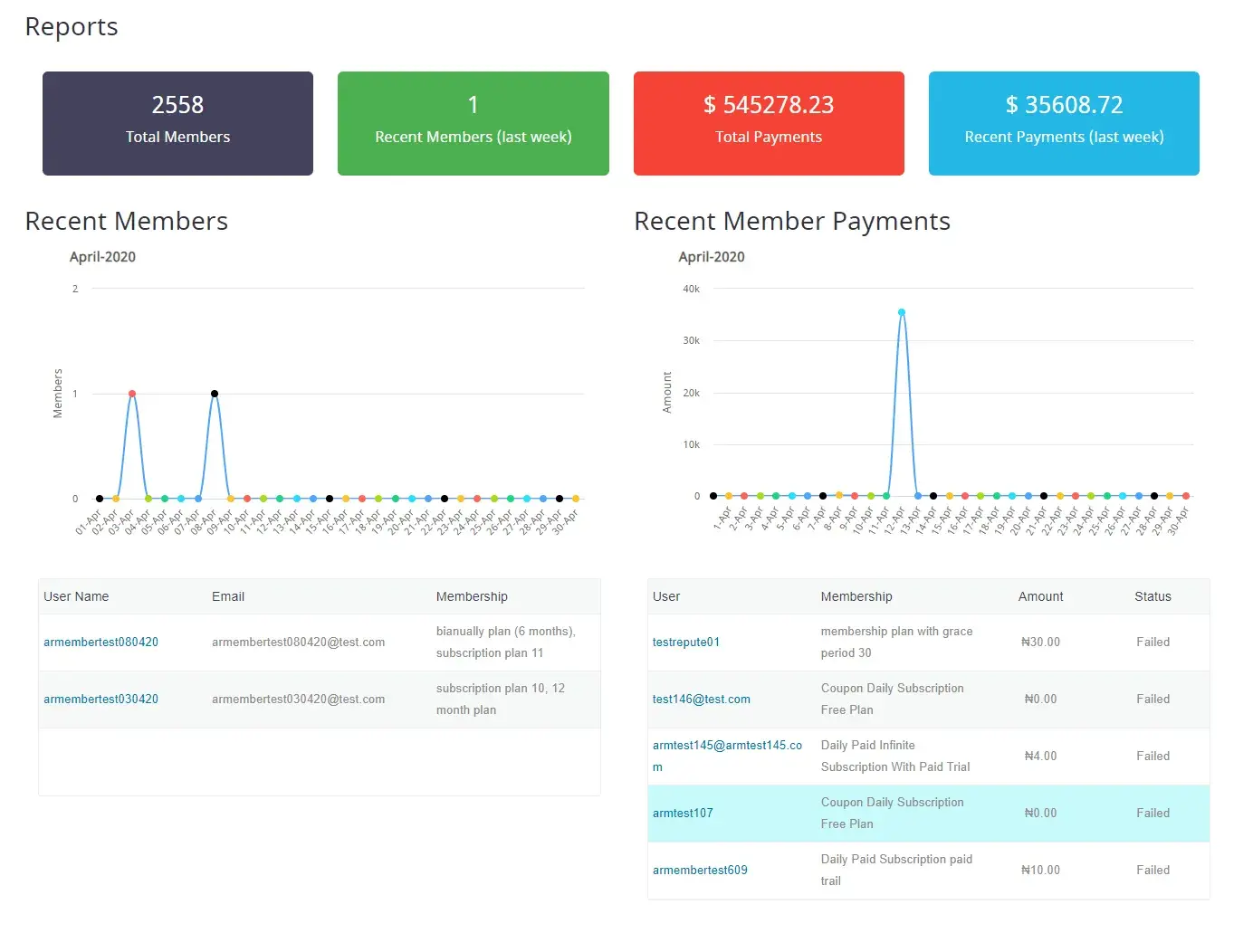Click the User Name column header

[x=76, y=597]
